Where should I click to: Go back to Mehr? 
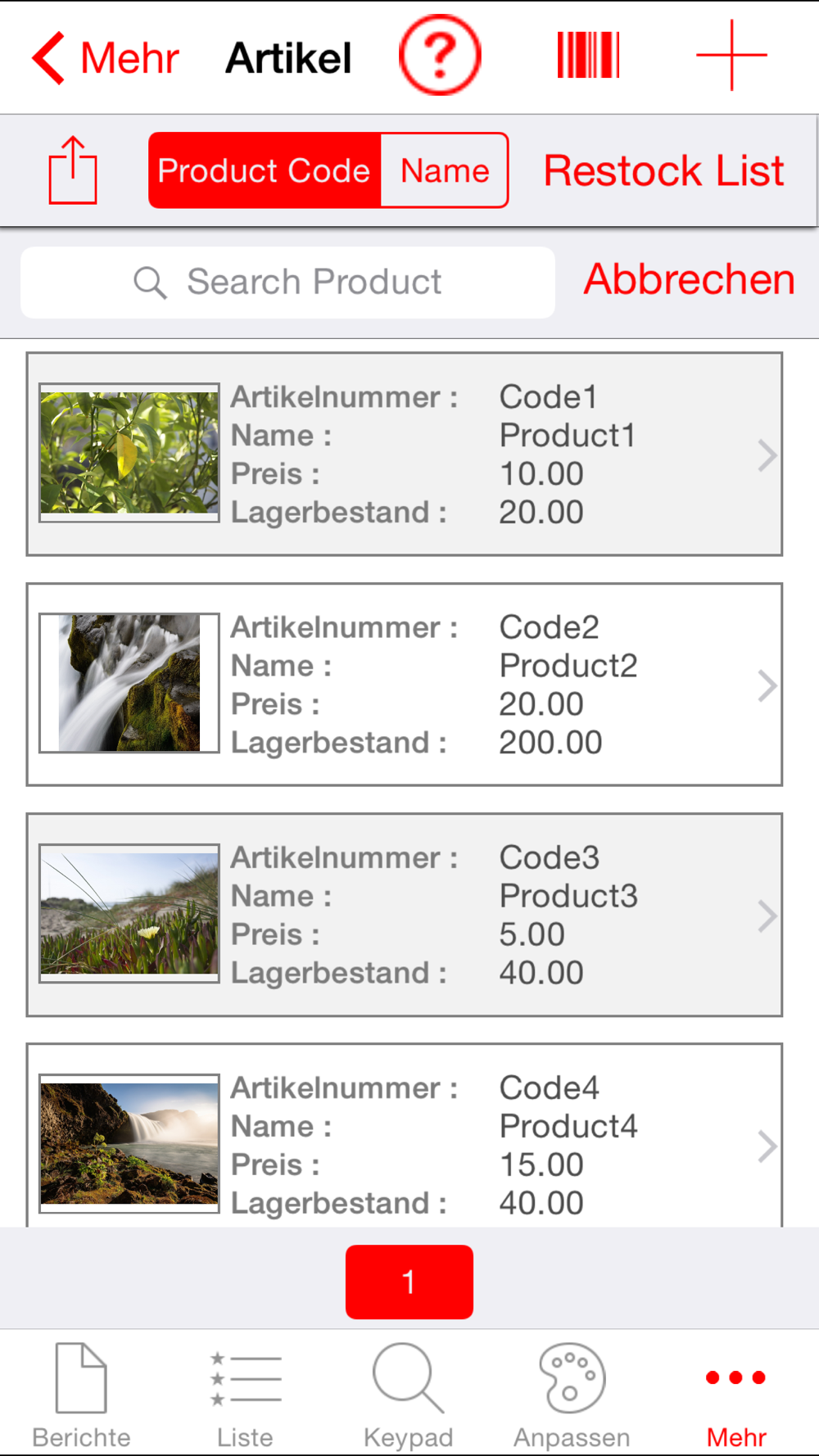tap(105, 58)
